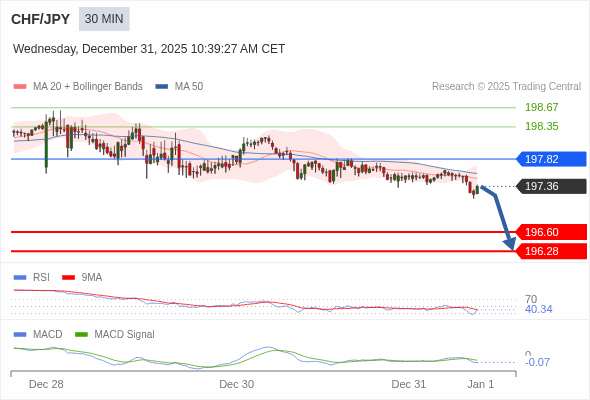Click the 198.67 resistance level label
Viewport: 590px width, 400px height.
[x=541, y=107]
